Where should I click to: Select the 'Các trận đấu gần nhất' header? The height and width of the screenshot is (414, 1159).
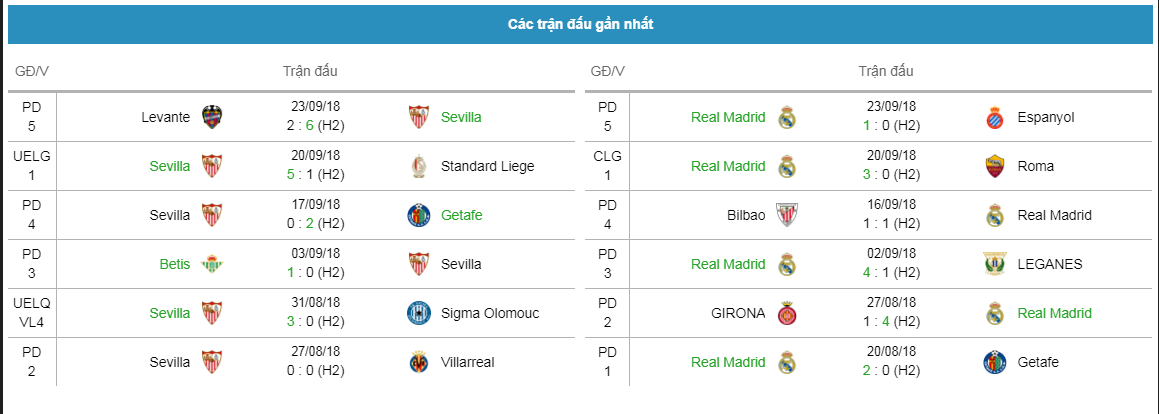pos(580,24)
